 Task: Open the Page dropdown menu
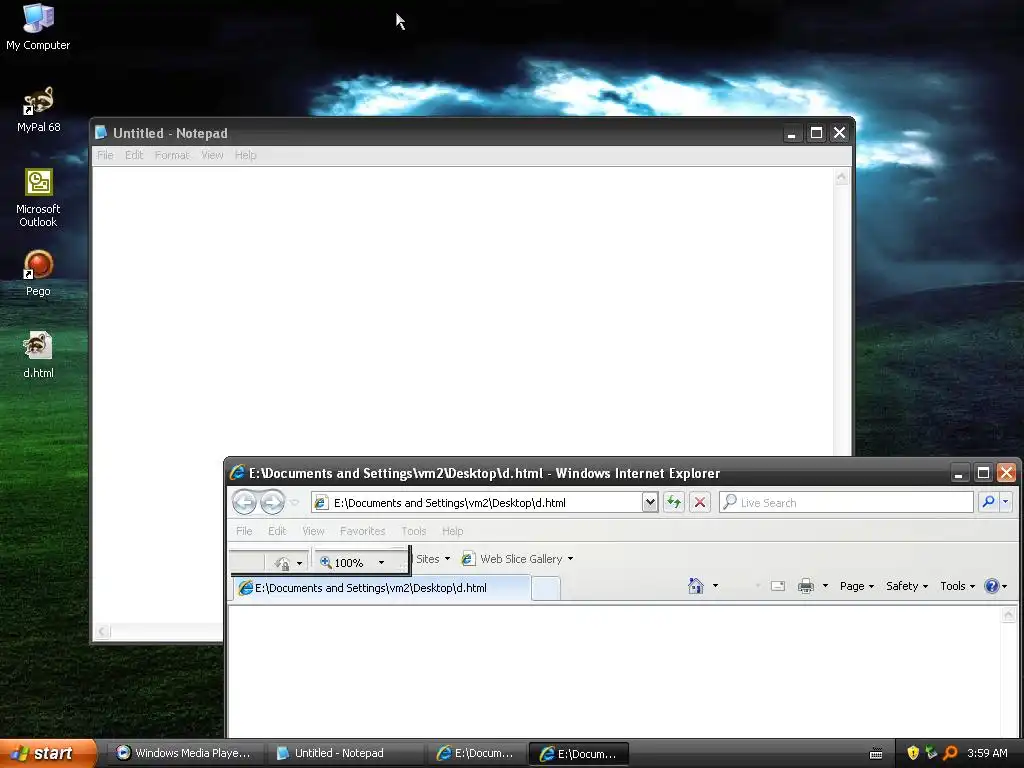click(x=857, y=586)
